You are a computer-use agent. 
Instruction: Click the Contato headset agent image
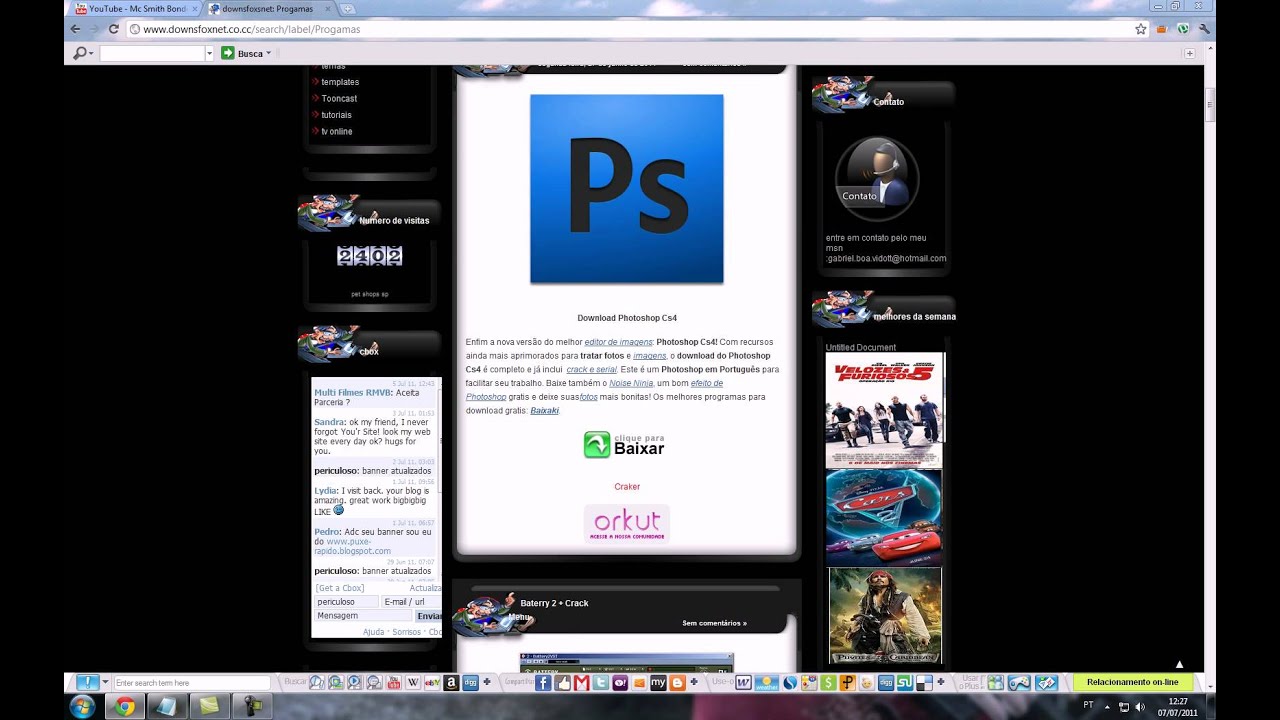click(x=877, y=179)
